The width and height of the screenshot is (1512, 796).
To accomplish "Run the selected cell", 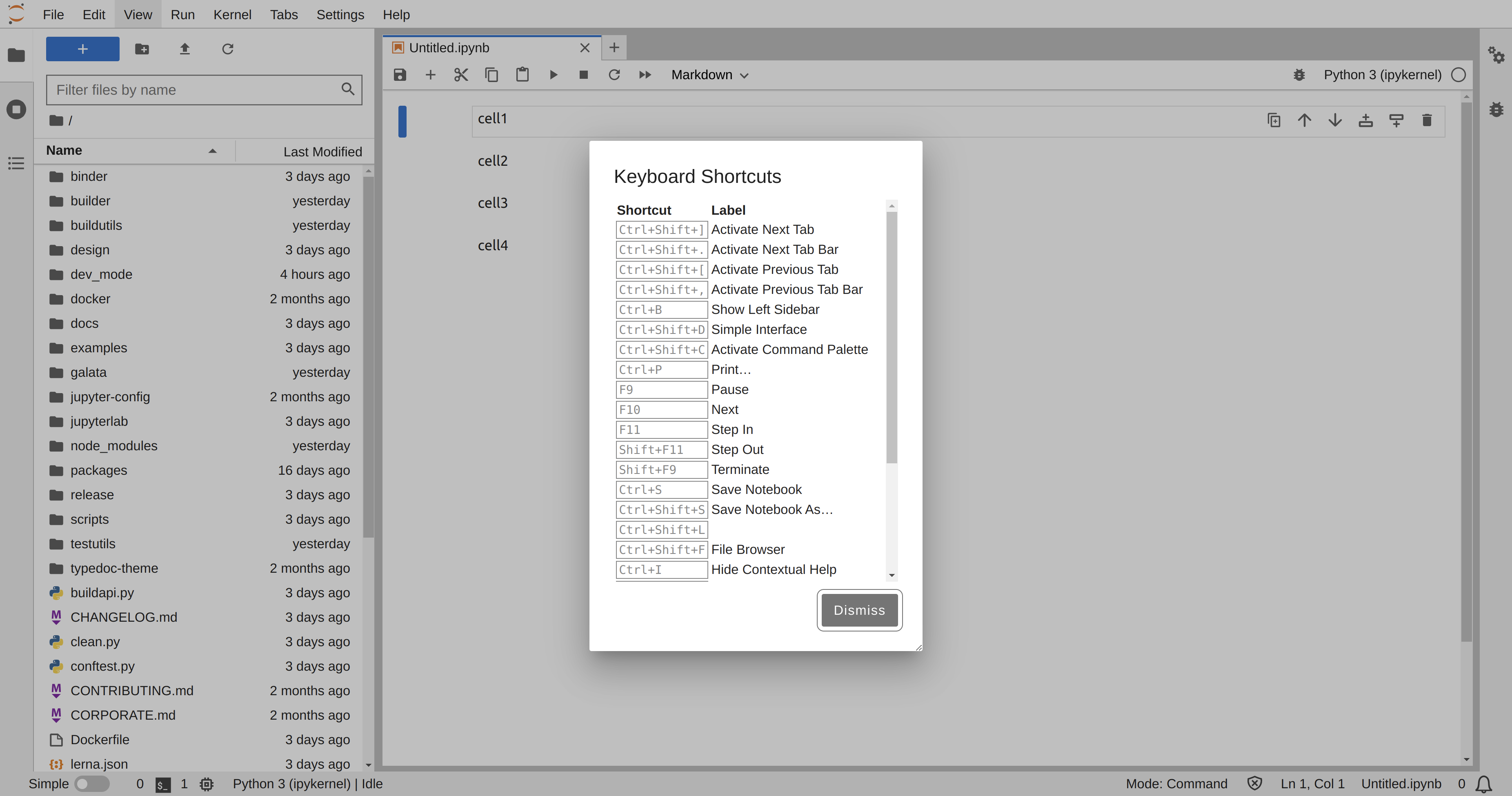I will click(553, 75).
